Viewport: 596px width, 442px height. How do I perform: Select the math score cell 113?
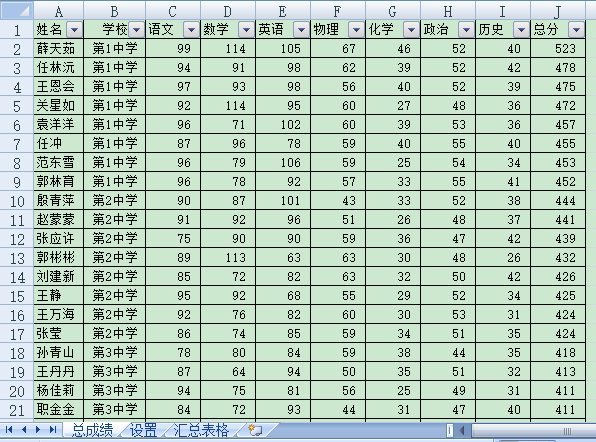pos(228,257)
